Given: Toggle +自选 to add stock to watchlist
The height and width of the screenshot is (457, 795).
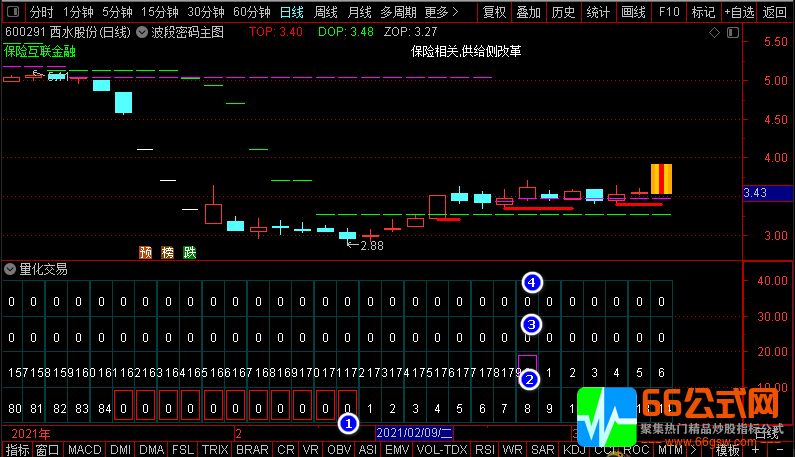Looking at the screenshot, I should [x=738, y=13].
